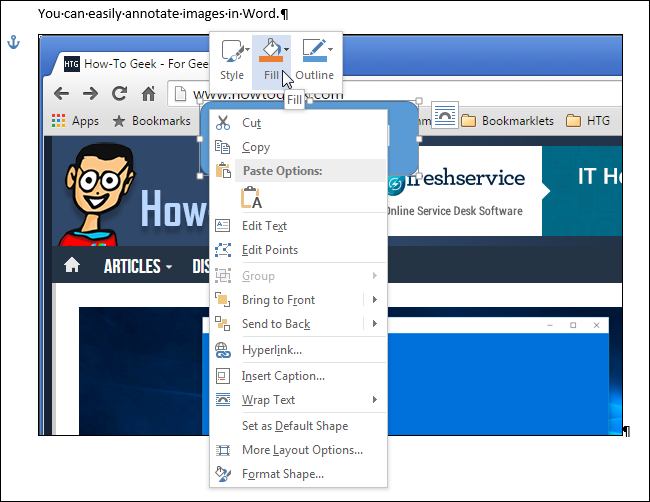
Task: Open the Outline dropdown arrow
Action: click(330, 50)
